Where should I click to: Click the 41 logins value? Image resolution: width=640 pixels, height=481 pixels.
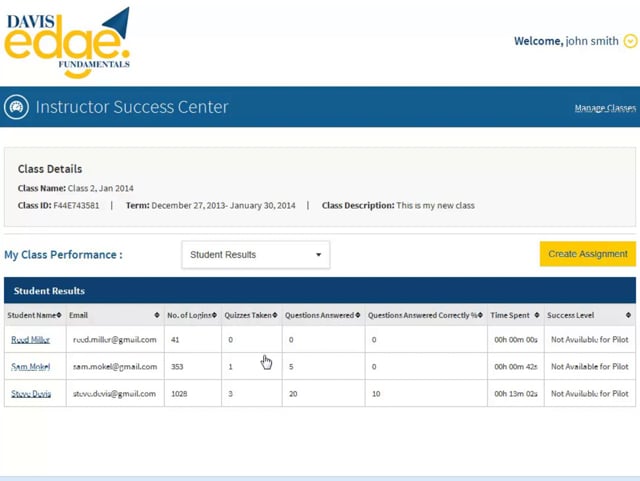pos(175,340)
